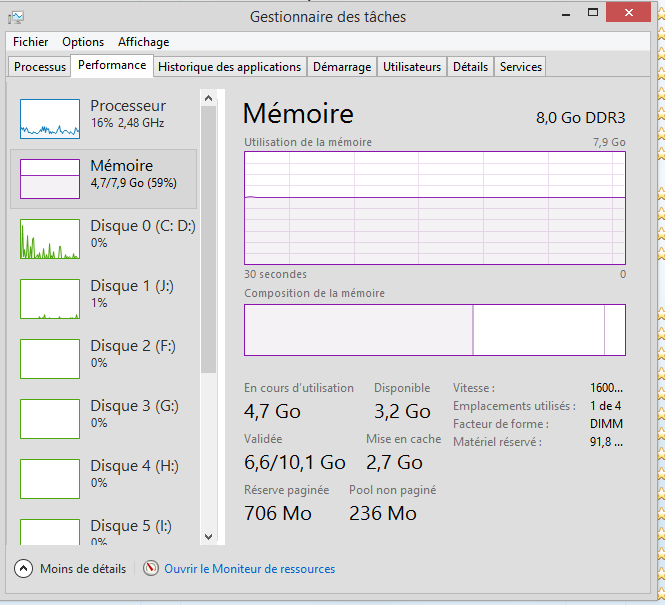Click Ouvrir le Moniteur de ressources link

click(x=249, y=569)
